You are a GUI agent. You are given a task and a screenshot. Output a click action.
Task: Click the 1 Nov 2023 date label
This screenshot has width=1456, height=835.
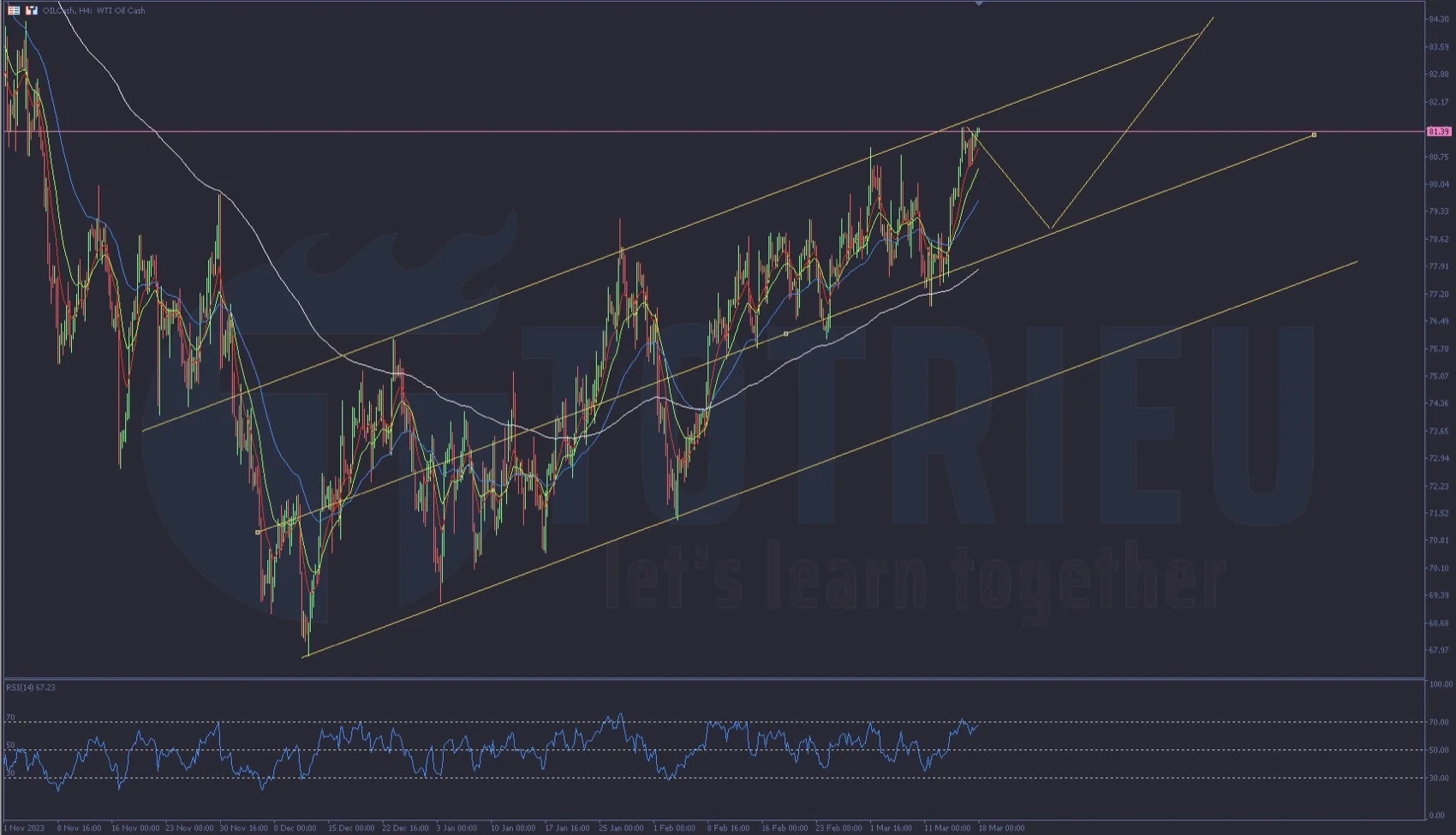23,828
